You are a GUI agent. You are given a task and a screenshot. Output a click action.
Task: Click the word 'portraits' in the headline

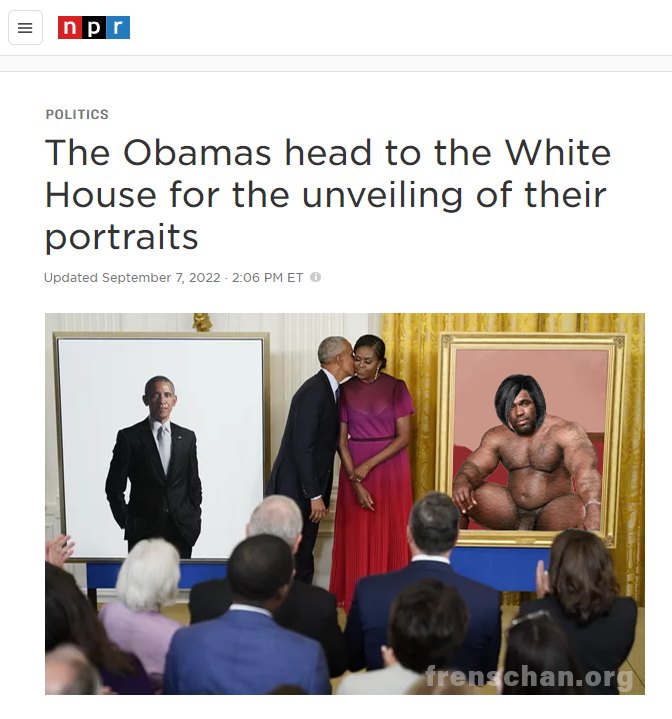(x=121, y=237)
